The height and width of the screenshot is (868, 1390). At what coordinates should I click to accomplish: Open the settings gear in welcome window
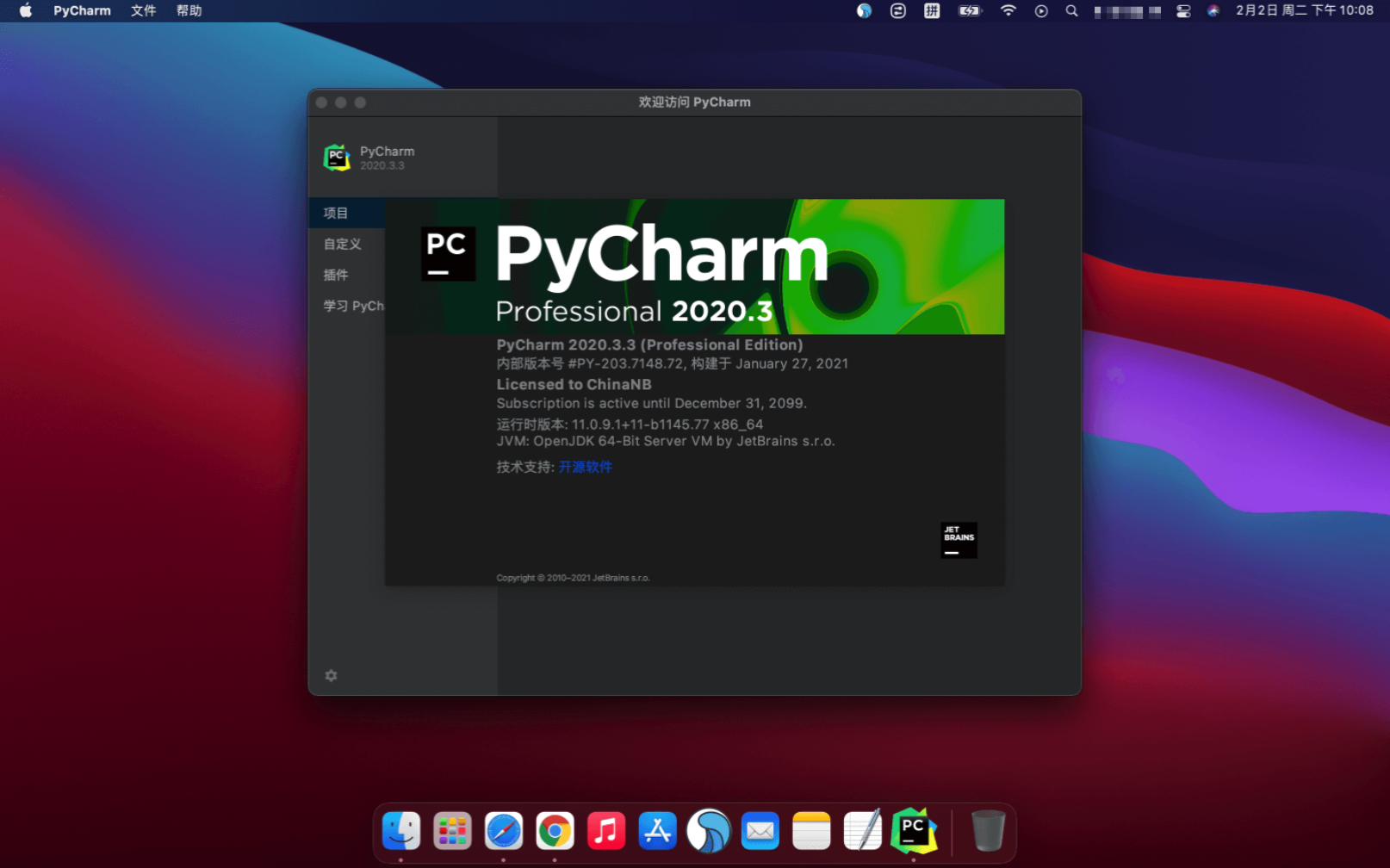pos(331,676)
